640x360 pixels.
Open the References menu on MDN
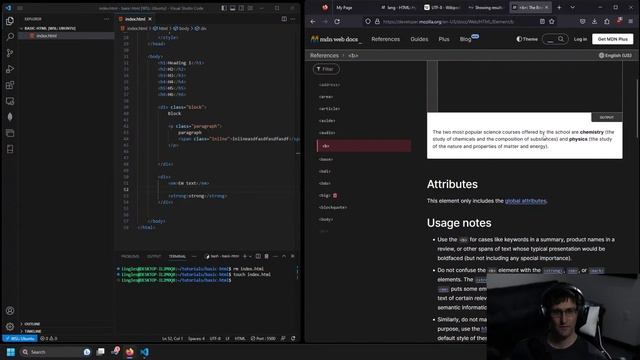pyautogui.click(x=386, y=39)
